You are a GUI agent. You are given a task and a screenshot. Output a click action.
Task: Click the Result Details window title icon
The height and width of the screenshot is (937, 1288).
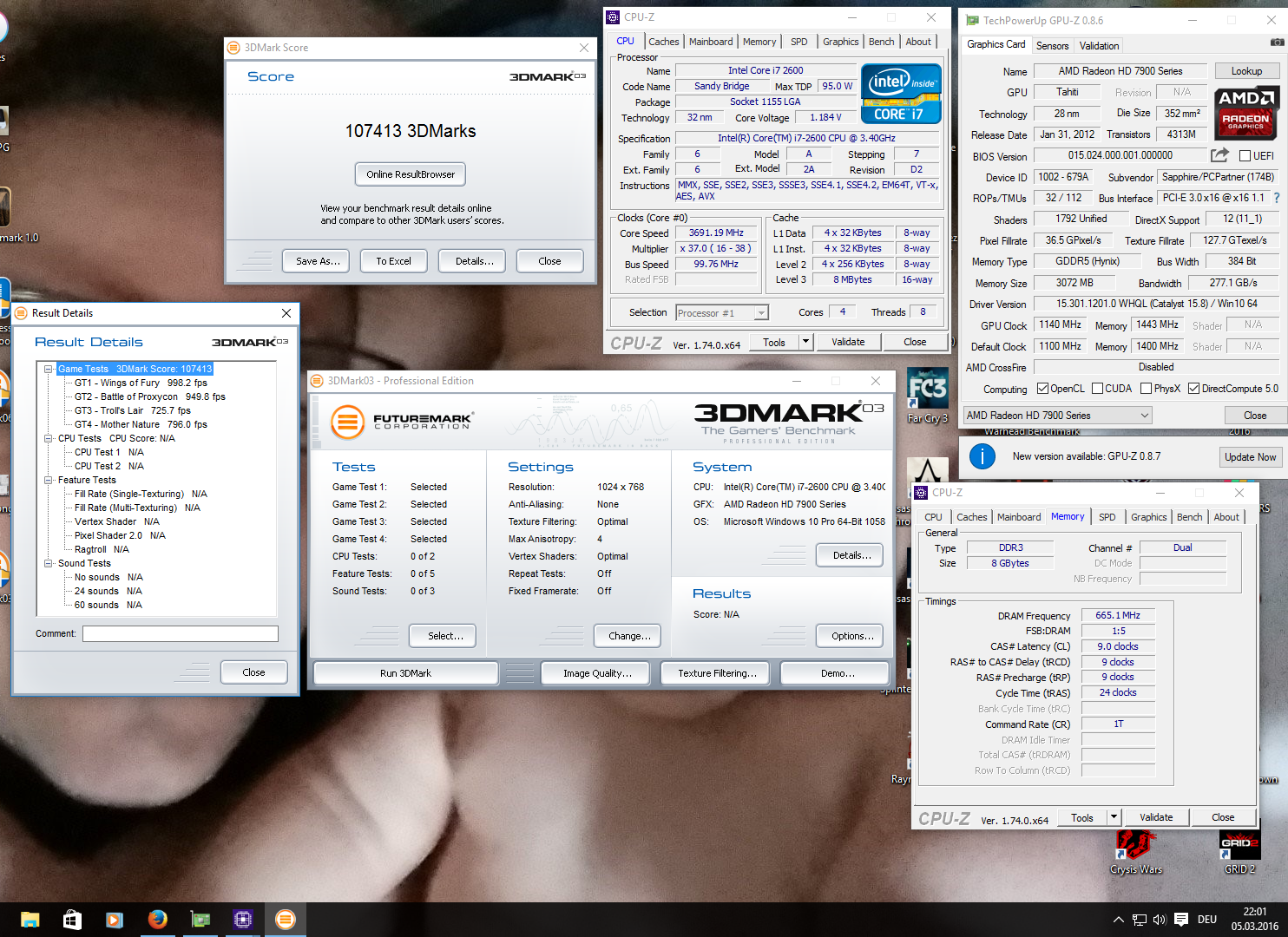pos(21,313)
